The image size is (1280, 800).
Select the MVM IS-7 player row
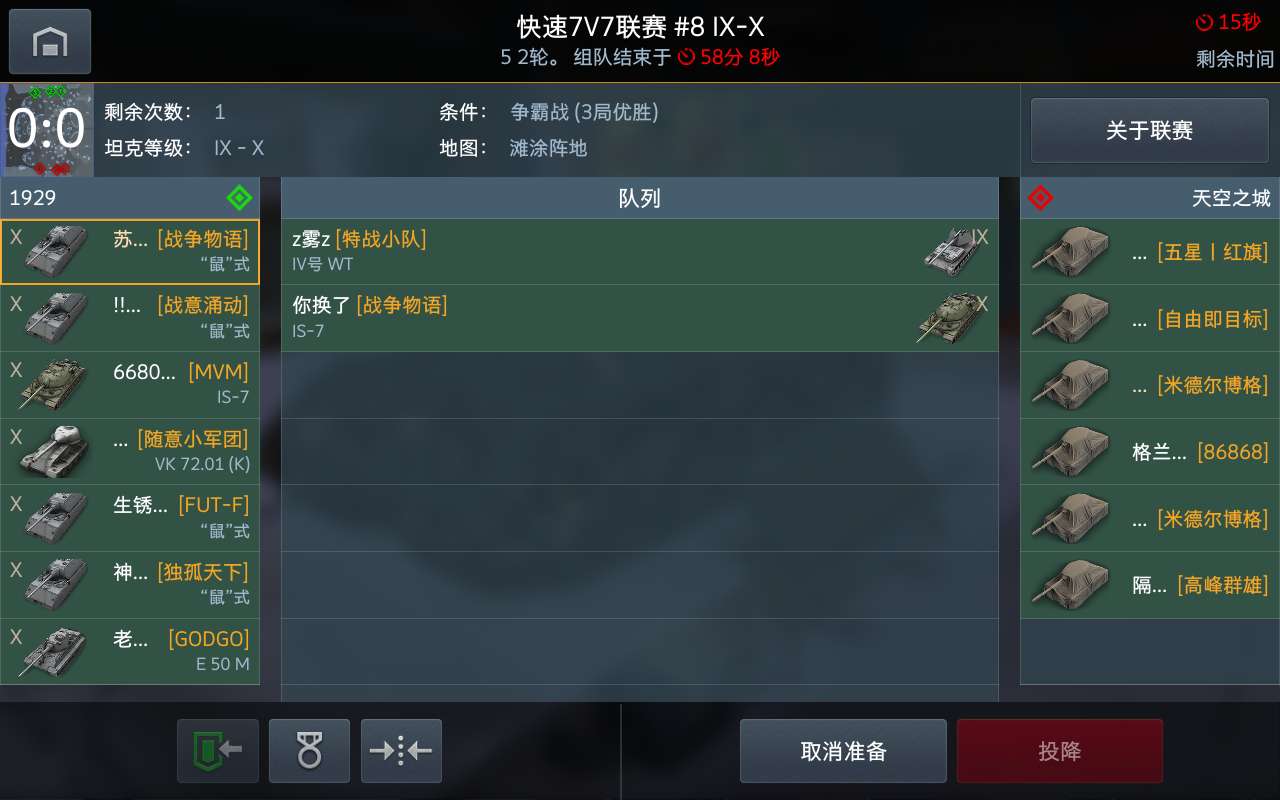(x=130, y=385)
